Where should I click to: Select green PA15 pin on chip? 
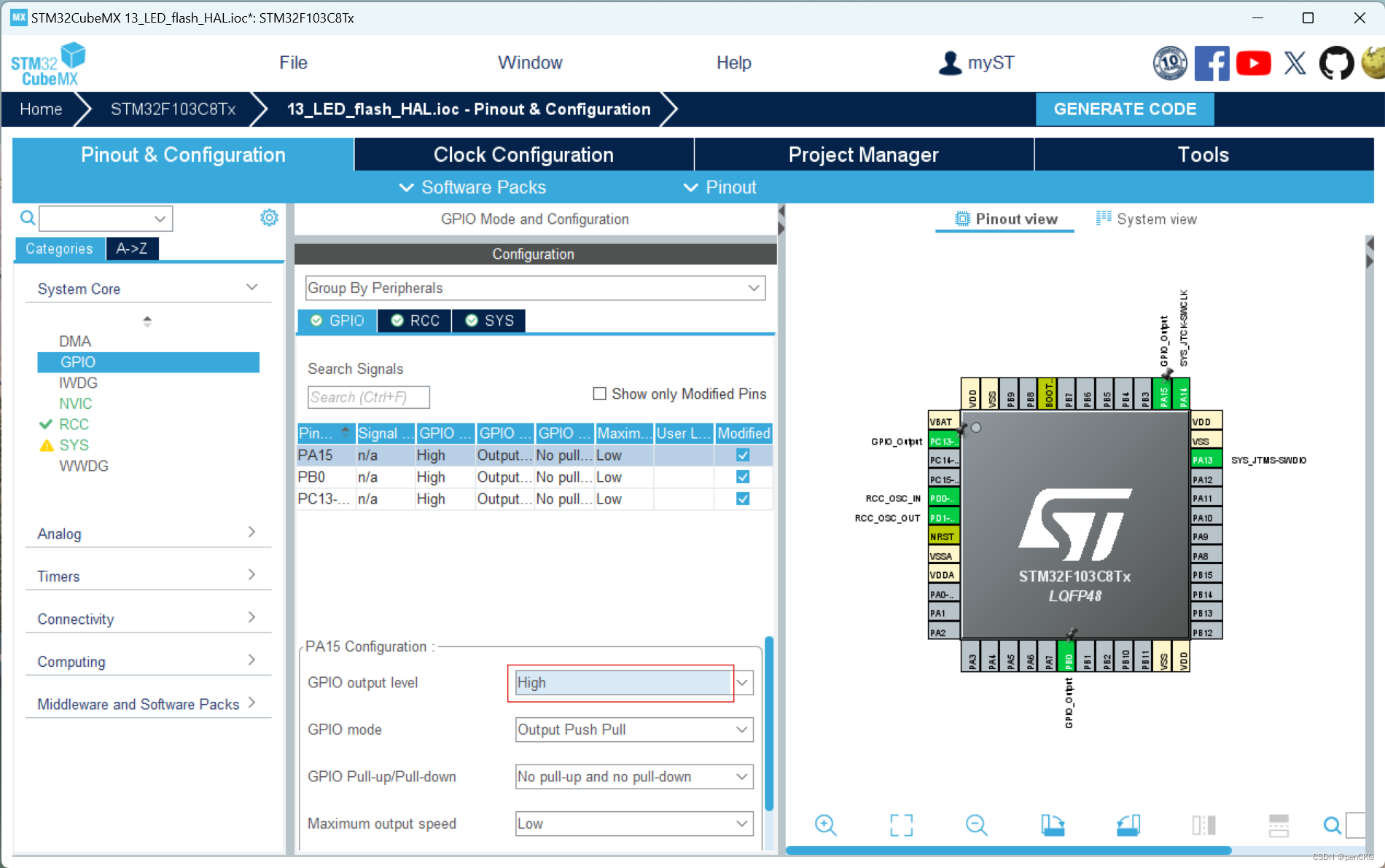[x=1163, y=394]
